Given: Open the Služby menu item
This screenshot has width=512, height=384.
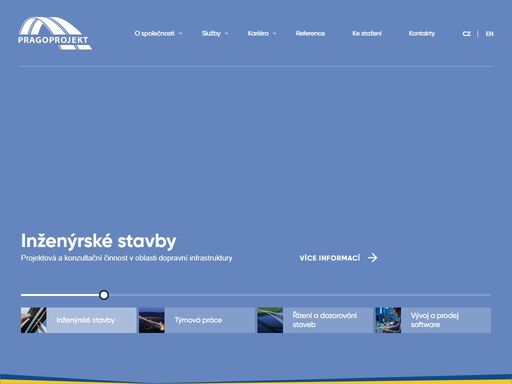Looking at the screenshot, I should tap(211, 33).
